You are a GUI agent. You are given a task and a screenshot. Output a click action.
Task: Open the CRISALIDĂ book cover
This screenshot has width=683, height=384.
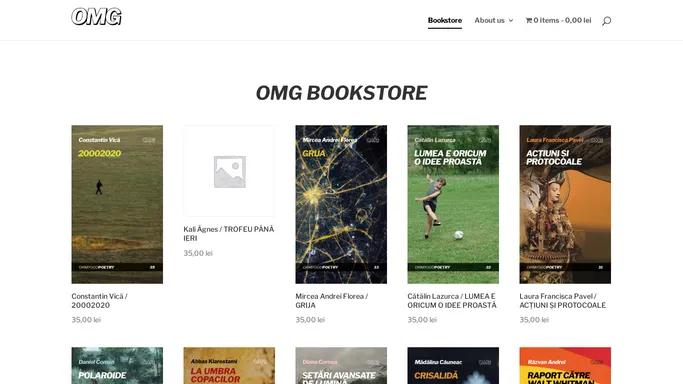[x=453, y=365]
